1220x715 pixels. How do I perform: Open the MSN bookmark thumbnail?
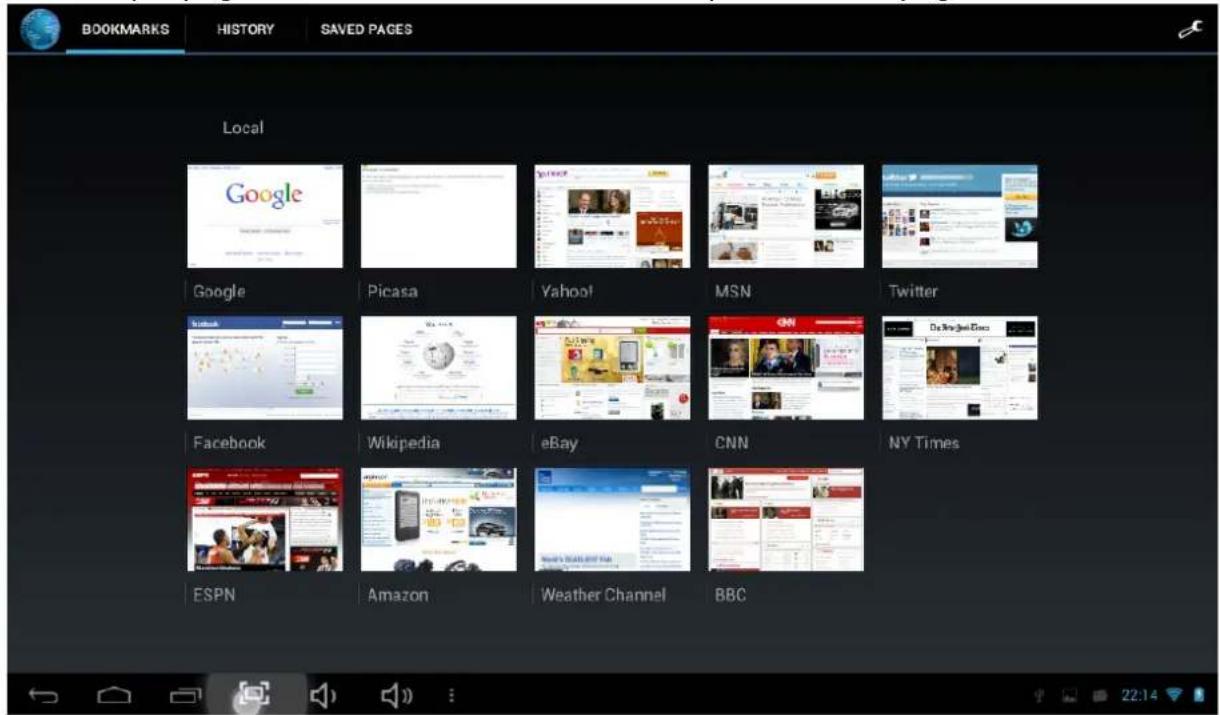click(786, 216)
